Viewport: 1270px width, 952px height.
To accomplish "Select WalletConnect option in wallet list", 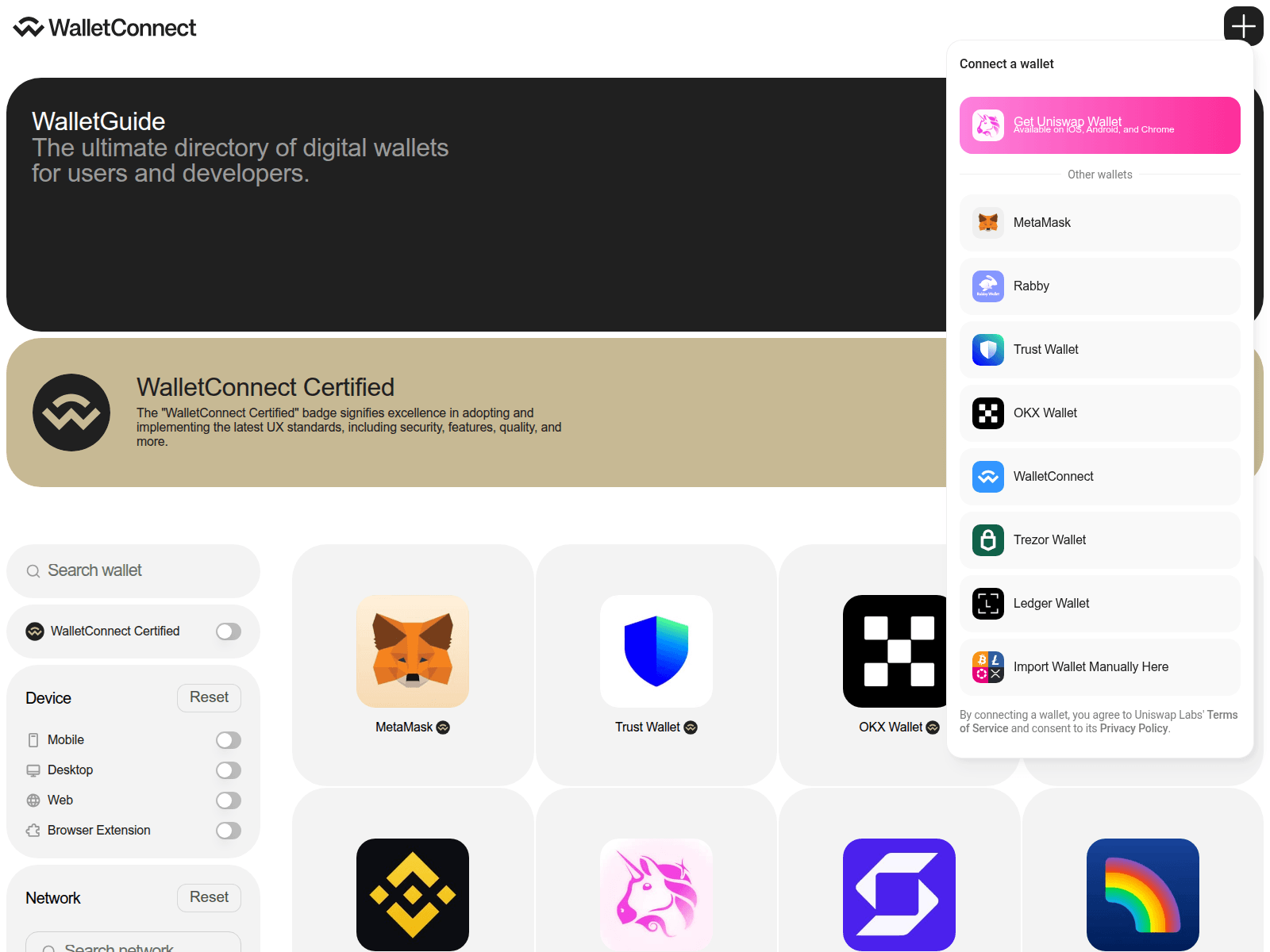I will (1100, 477).
